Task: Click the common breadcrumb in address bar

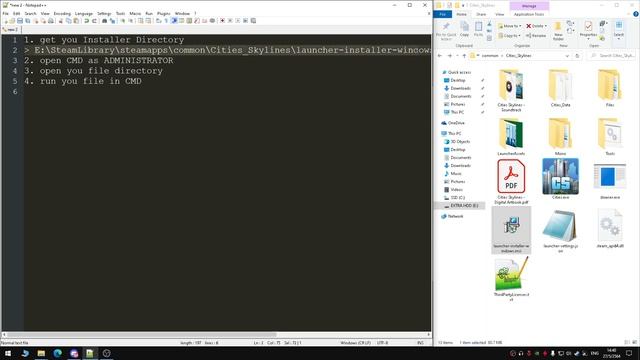Action: [490, 56]
